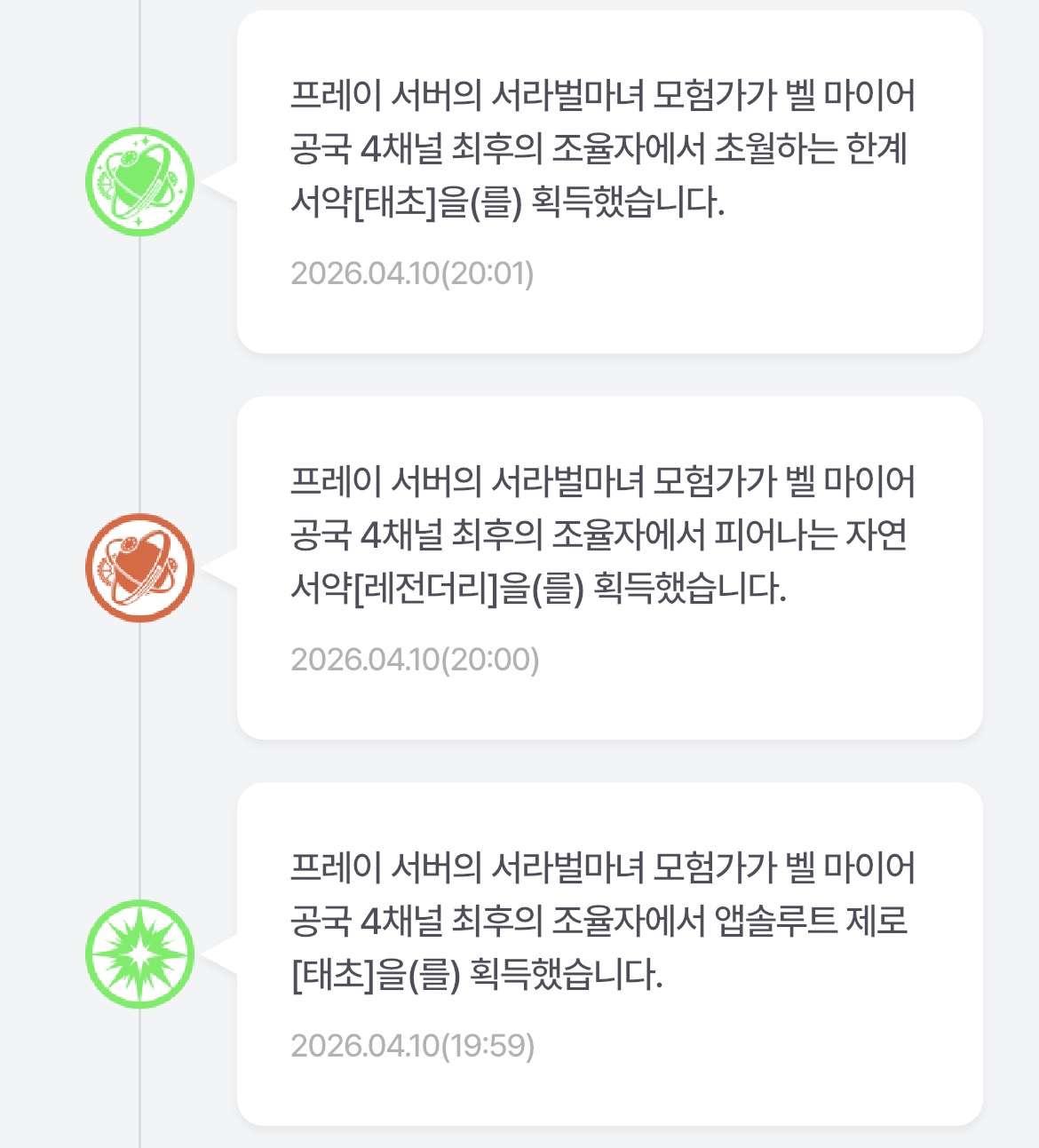Screen dimensions: 1039x1148
Task: Click timeline line between orange and starburst icons
Action: pyautogui.click(x=139, y=759)
